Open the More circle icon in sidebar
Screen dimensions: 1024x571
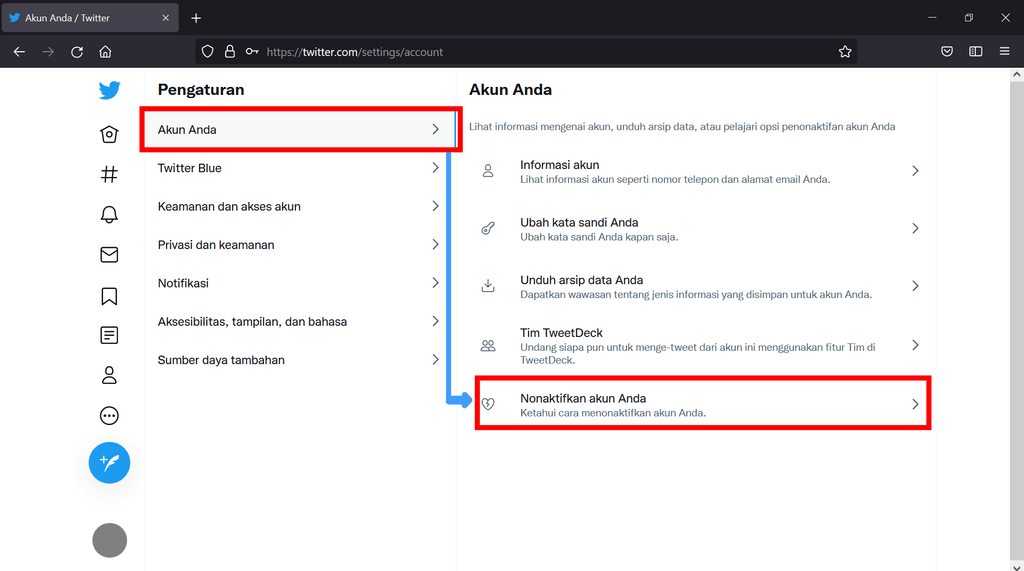109,416
